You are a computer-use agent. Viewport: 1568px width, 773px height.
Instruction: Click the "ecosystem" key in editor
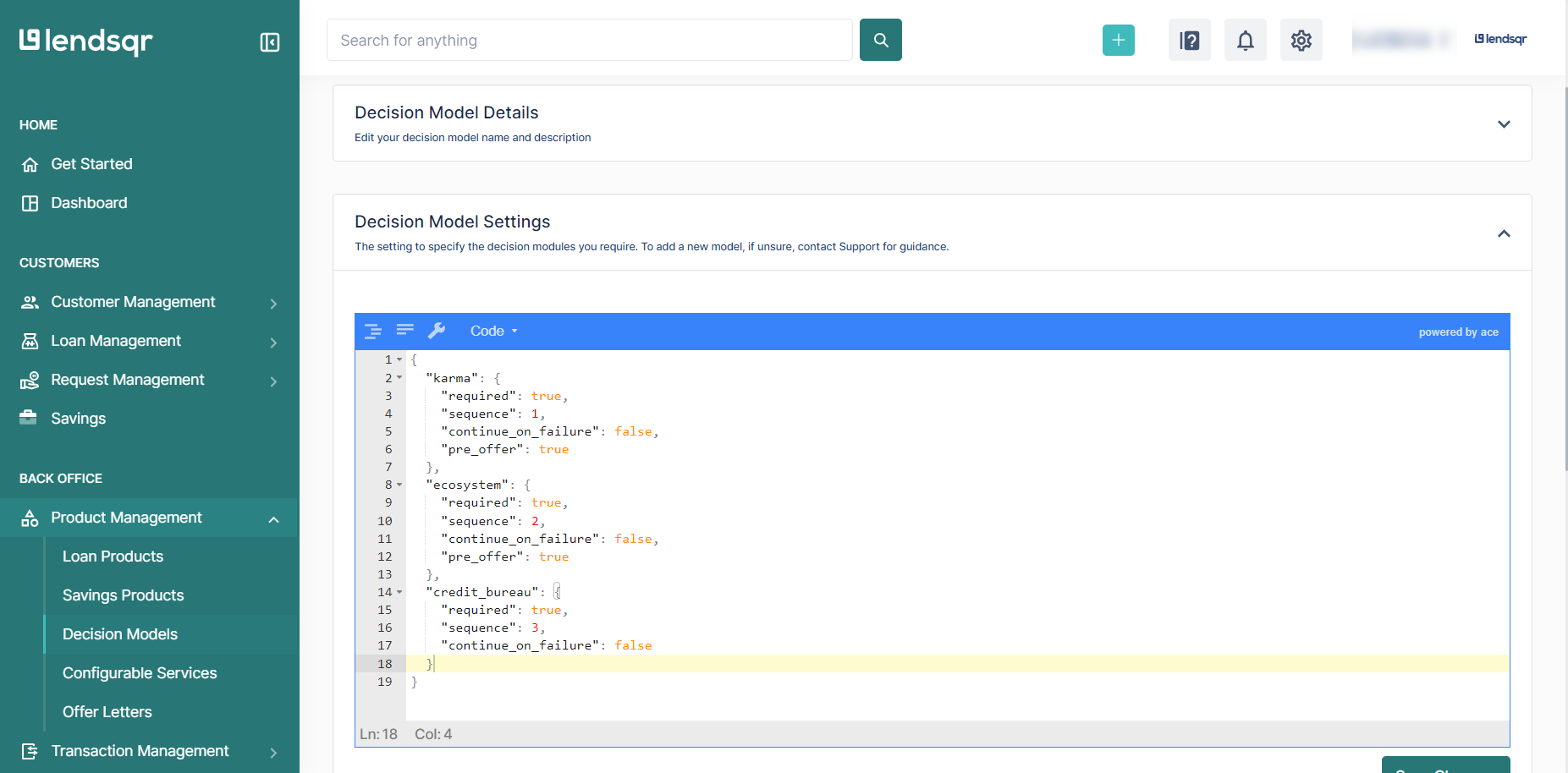click(466, 485)
